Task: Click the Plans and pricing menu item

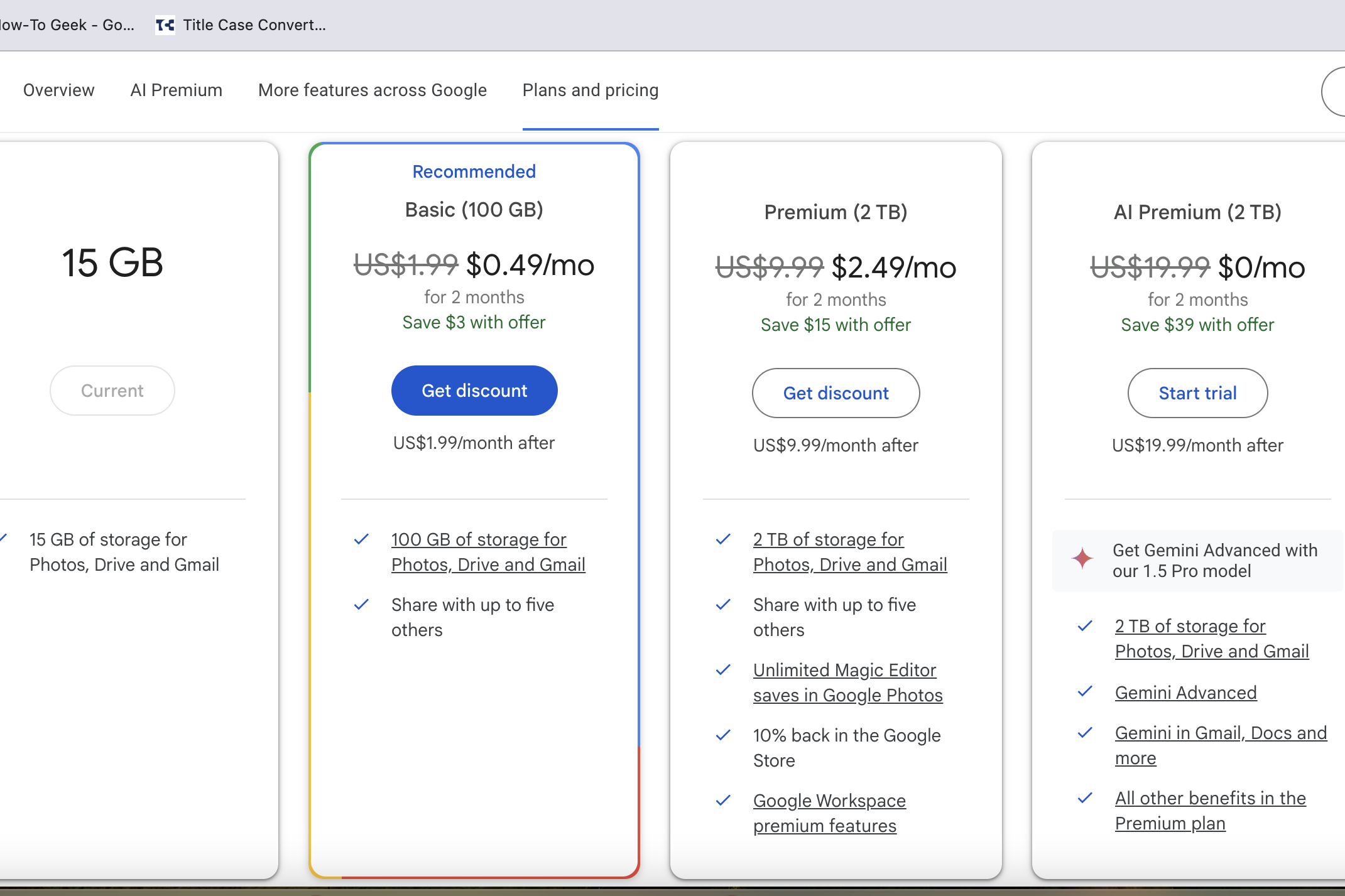Action: click(x=591, y=90)
